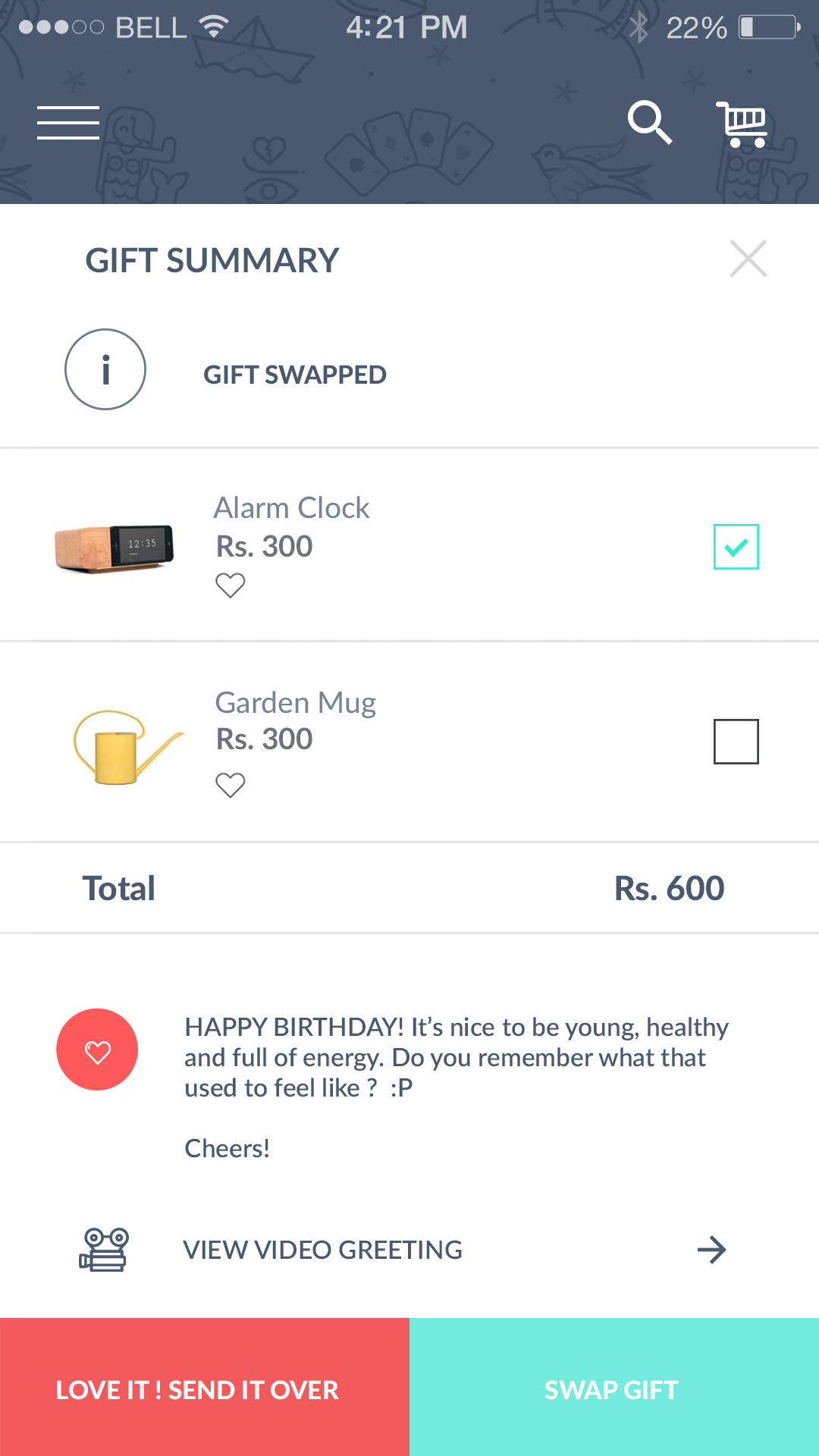This screenshot has height=1456, width=819.
Task: Tap the gift swapped info icon
Action: click(105, 369)
